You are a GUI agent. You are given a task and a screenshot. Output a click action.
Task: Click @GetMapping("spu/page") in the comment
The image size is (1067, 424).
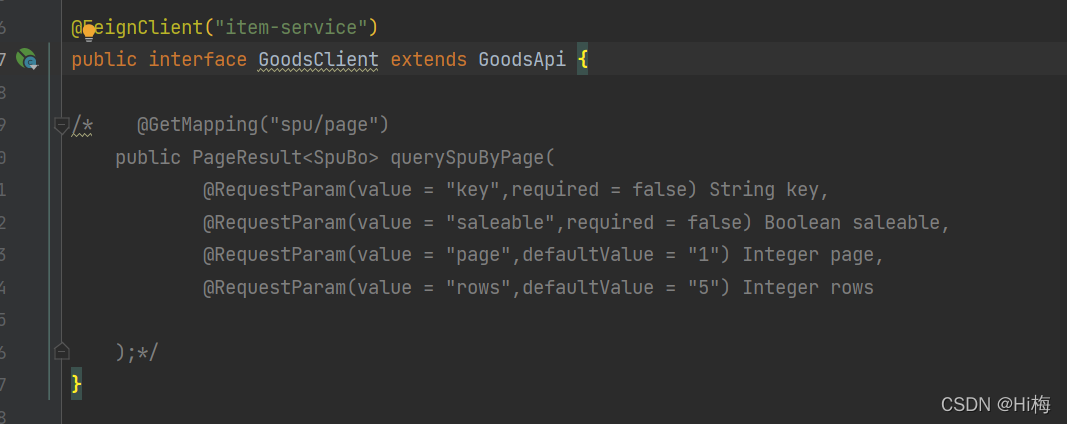(x=263, y=125)
